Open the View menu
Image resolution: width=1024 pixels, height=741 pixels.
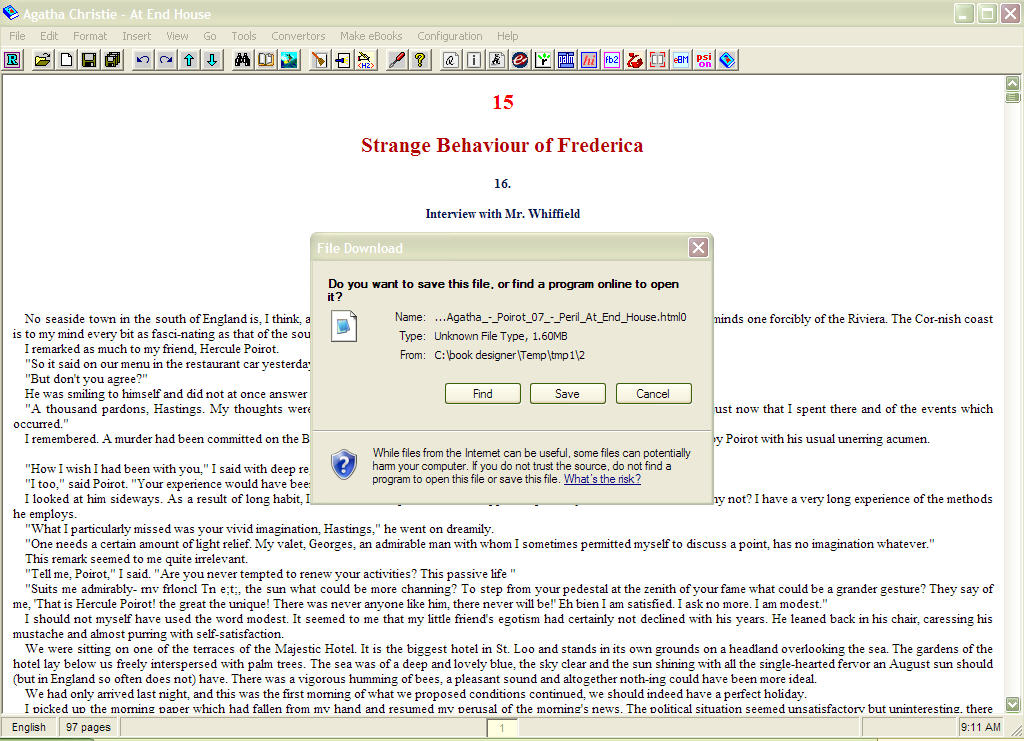click(x=177, y=36)
